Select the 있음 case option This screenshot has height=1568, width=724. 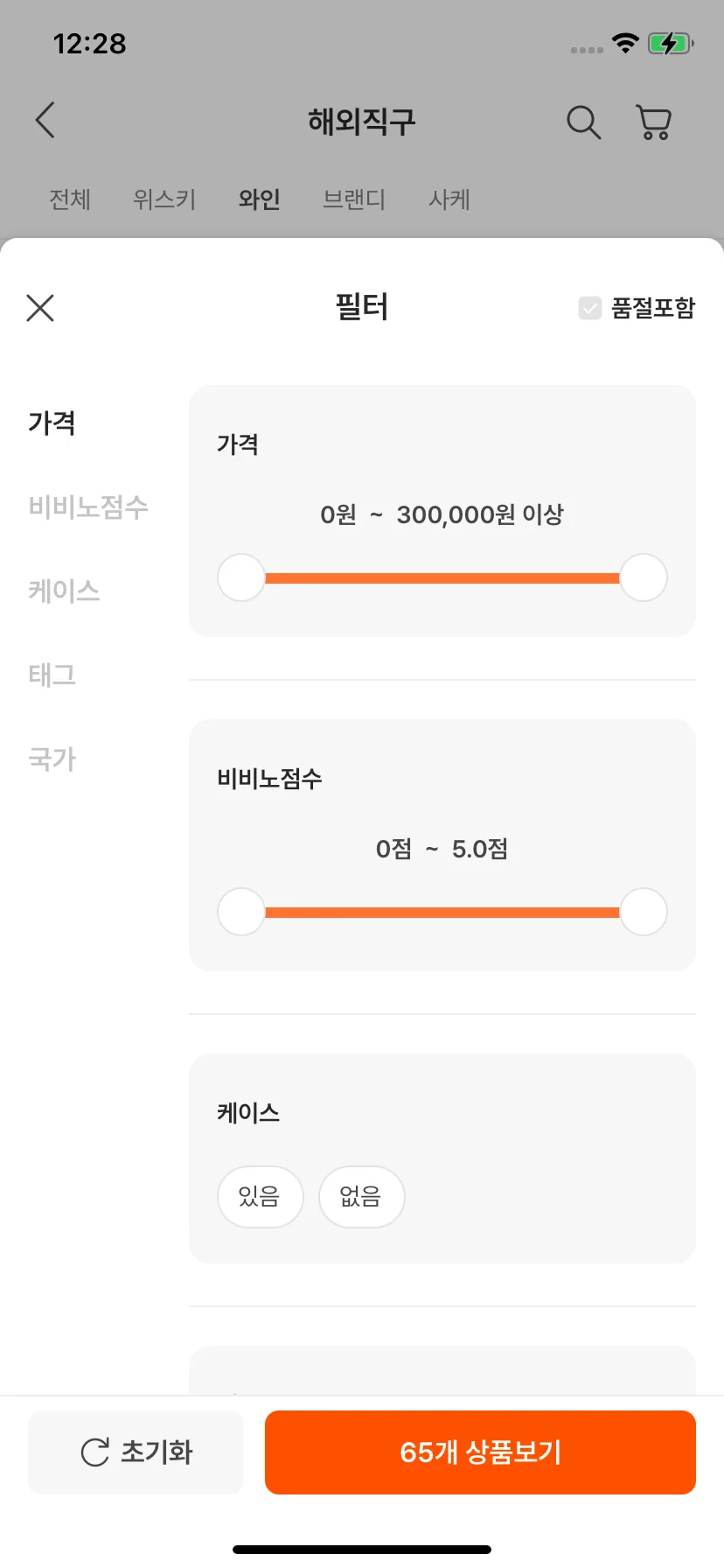pyautogui.click(x=260, y=1196)
